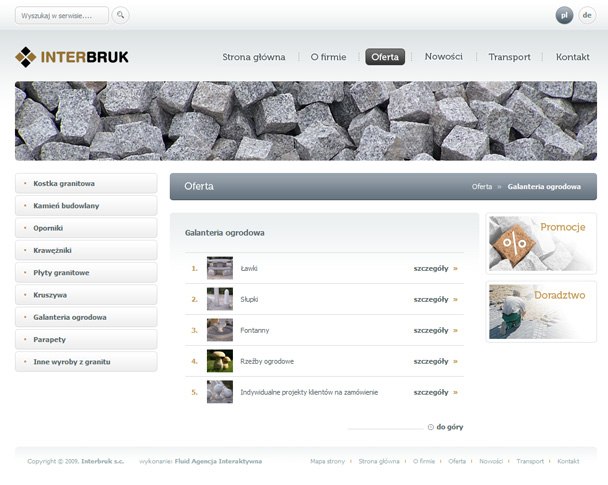Open the Strona główna menu item
The image size is (608, 485).
click(x=253, y=57)
